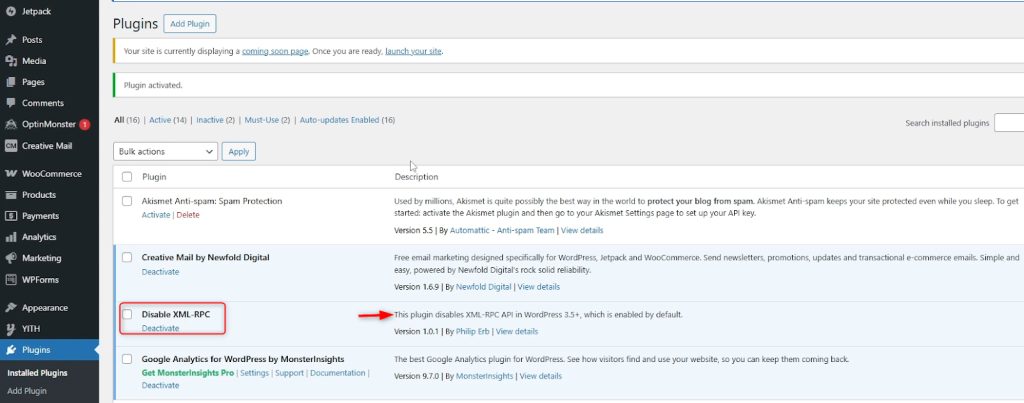Check the Akismet Anti-spam checkbox
The width and height of the screenshot is (1024, 403).
coord(127,201)
